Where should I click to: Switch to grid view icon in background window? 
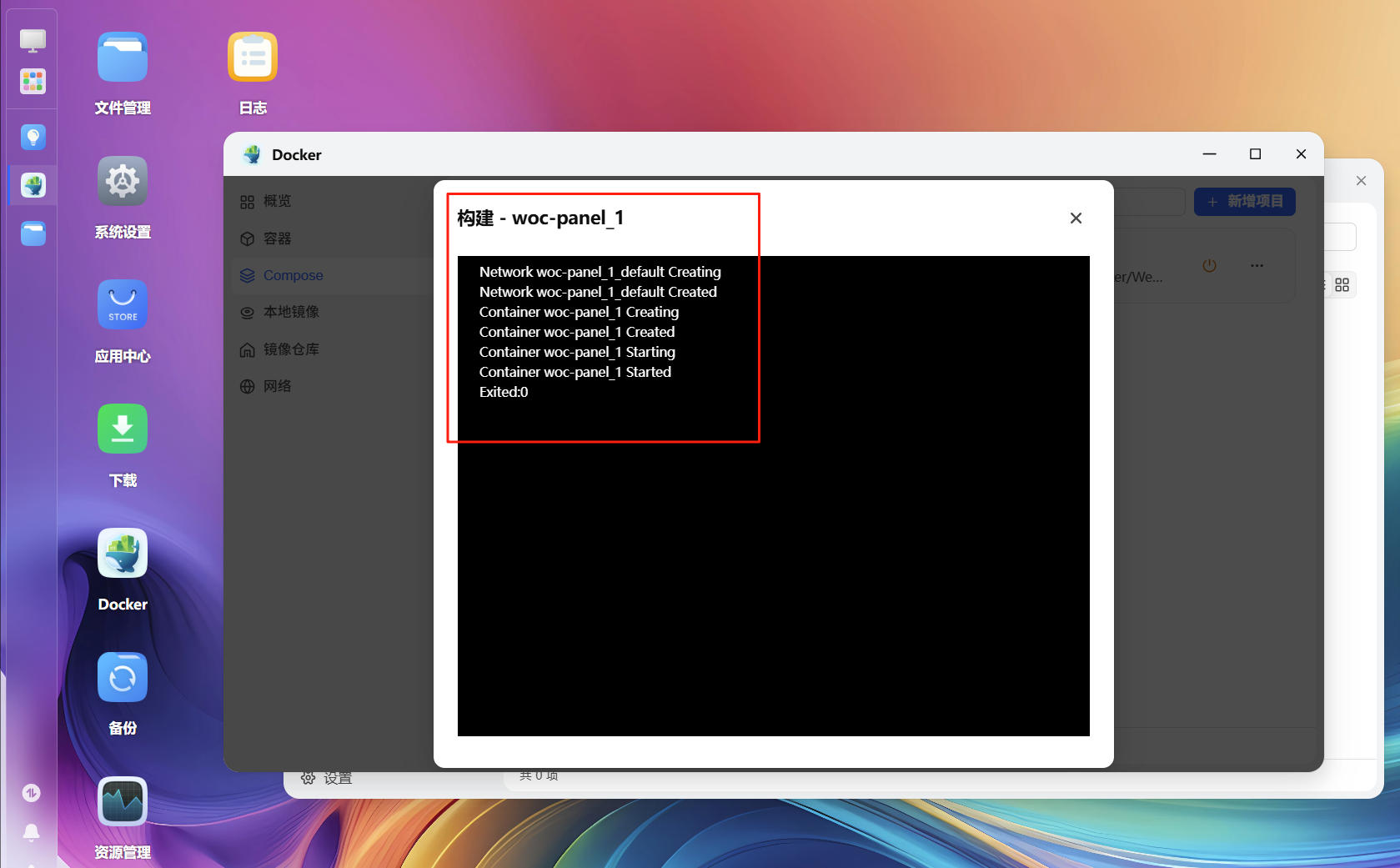click(1342, 285)
